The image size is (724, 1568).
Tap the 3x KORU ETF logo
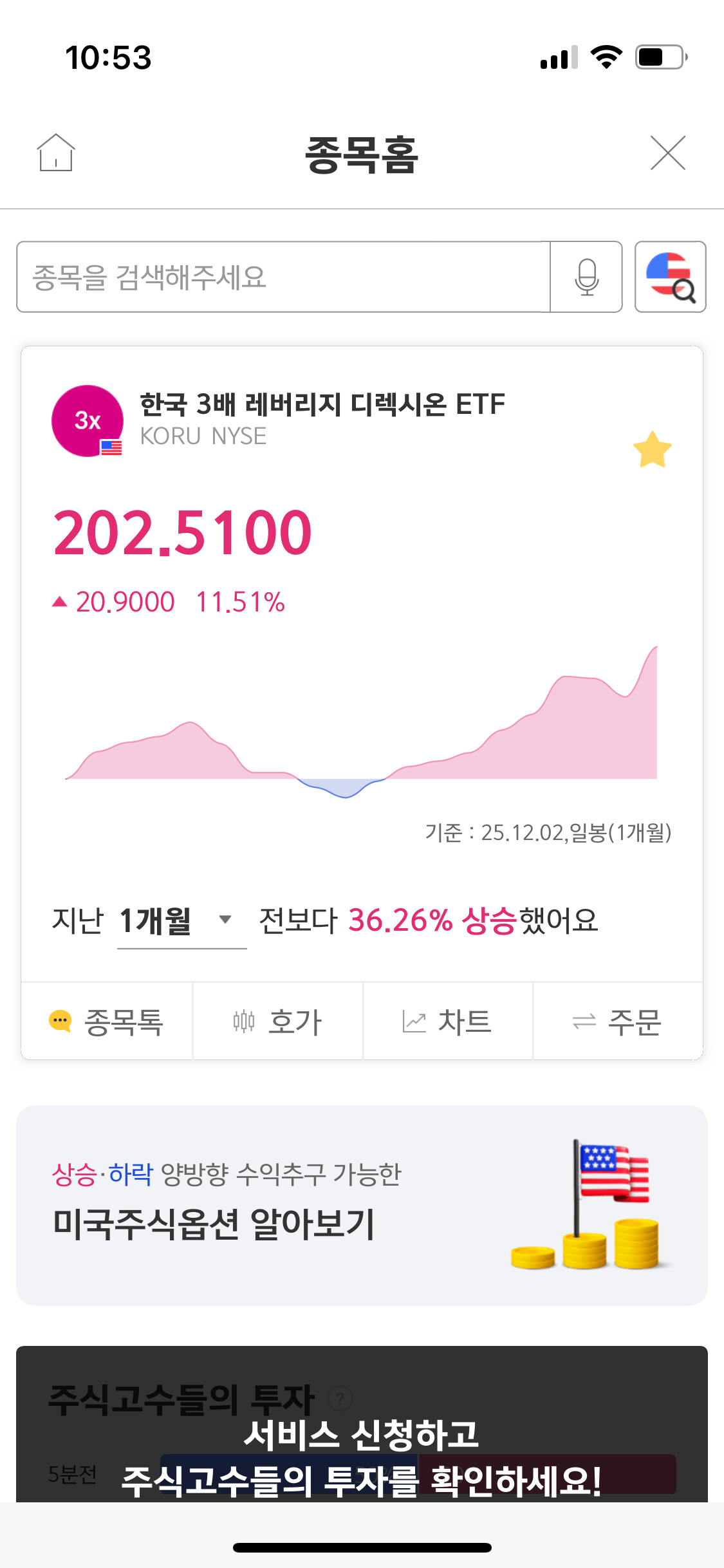(x=88, y=421)
